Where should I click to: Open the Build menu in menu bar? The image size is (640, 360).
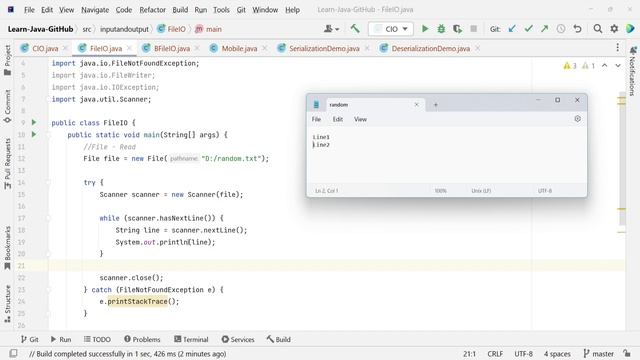180,9
